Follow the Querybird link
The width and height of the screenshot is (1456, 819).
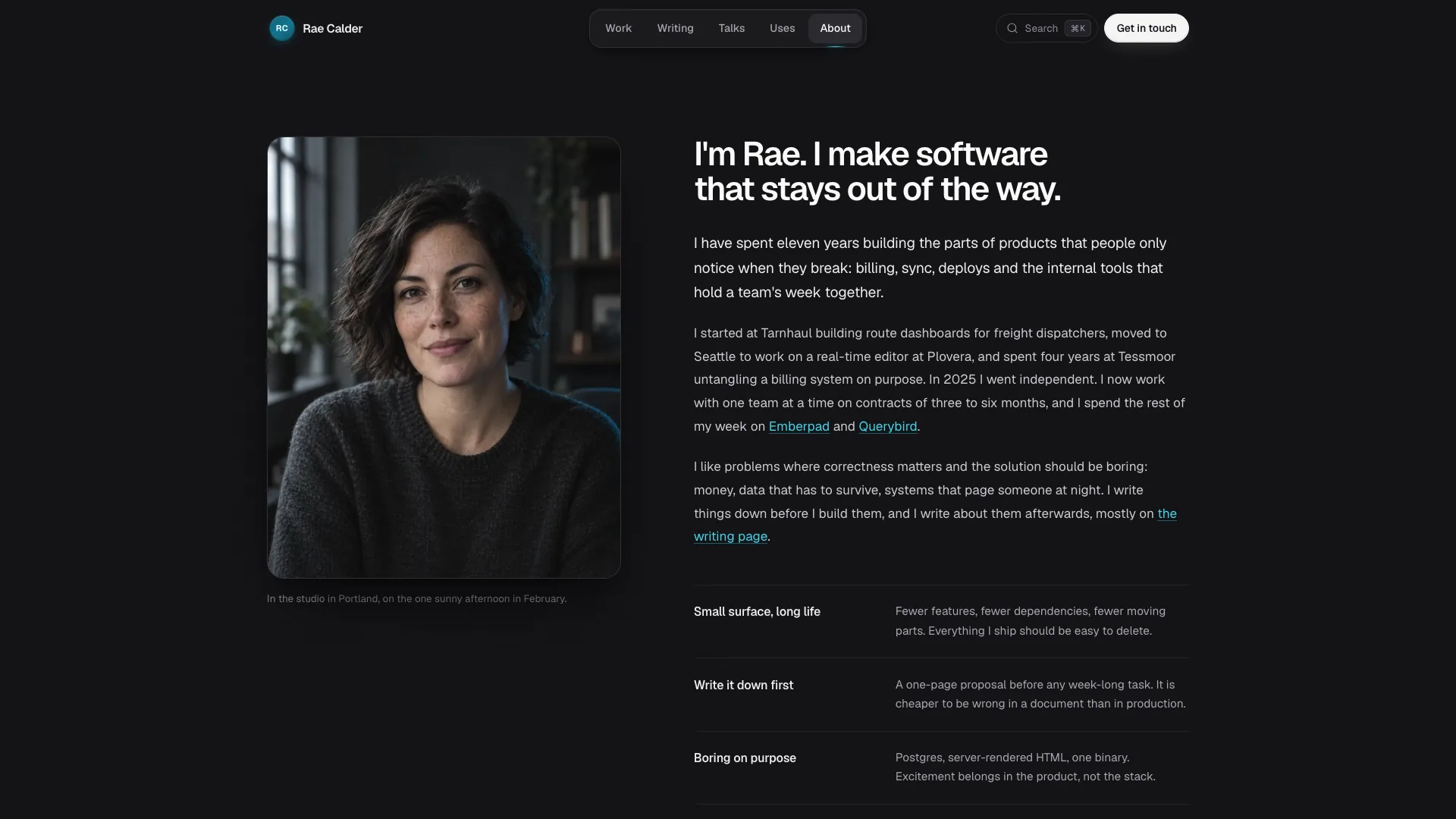(x=887, y=426)
